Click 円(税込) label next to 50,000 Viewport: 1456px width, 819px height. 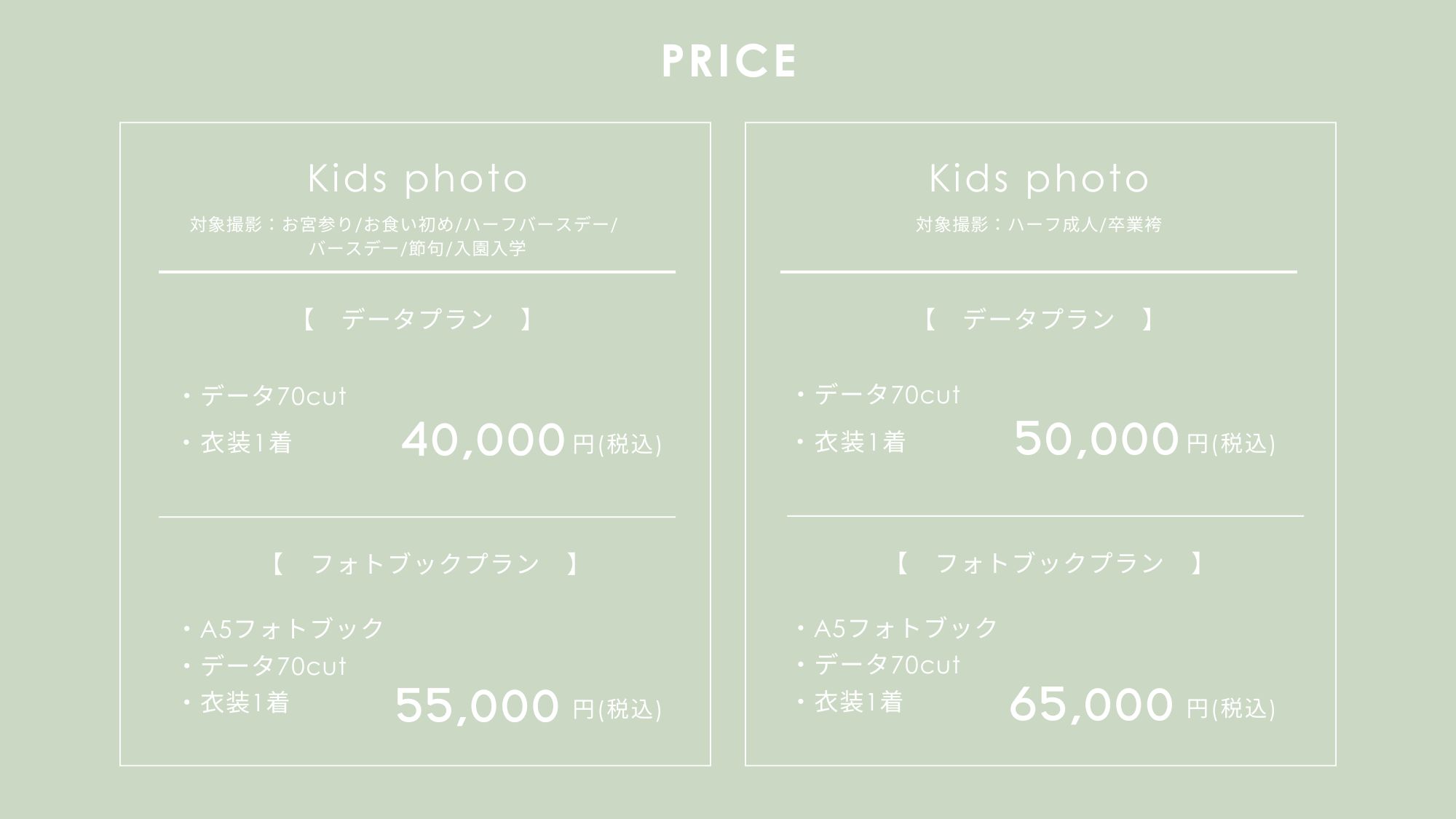pyautogui.click(x=1231, y=443)
